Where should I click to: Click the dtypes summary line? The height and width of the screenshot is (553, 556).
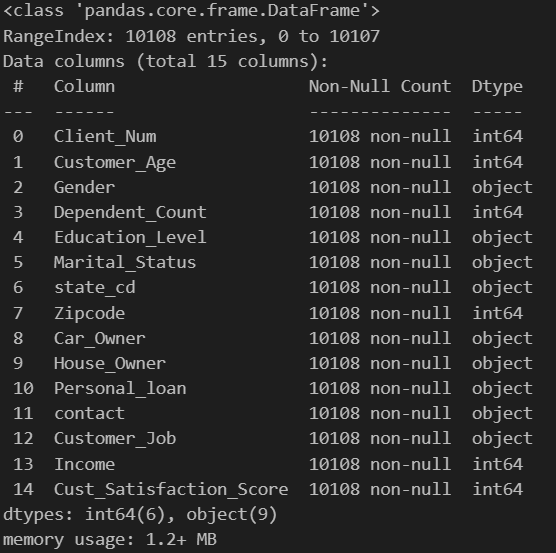[x=140, y=515]
